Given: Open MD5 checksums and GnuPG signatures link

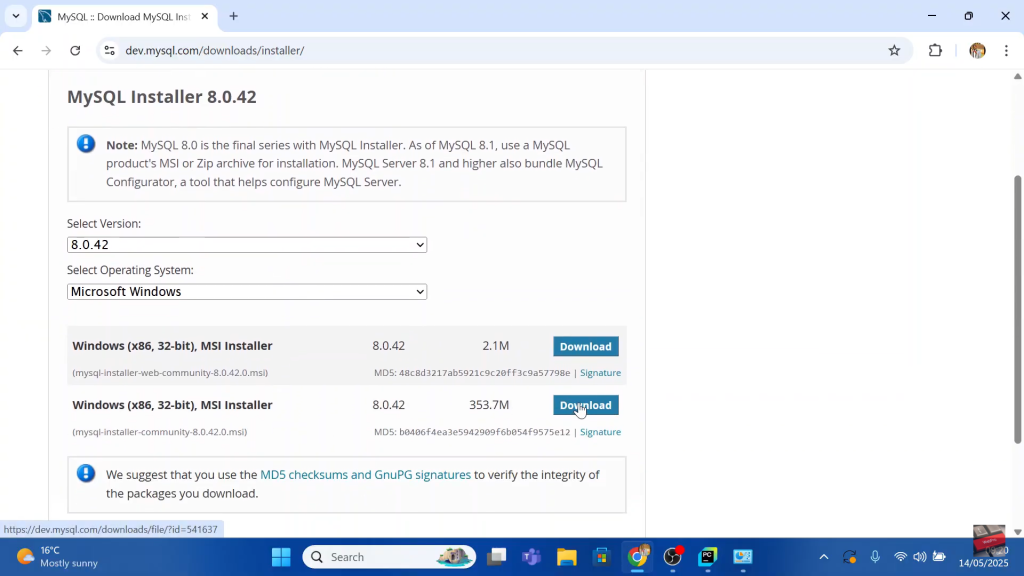Looking at the screenshot, I should point(366,475).
